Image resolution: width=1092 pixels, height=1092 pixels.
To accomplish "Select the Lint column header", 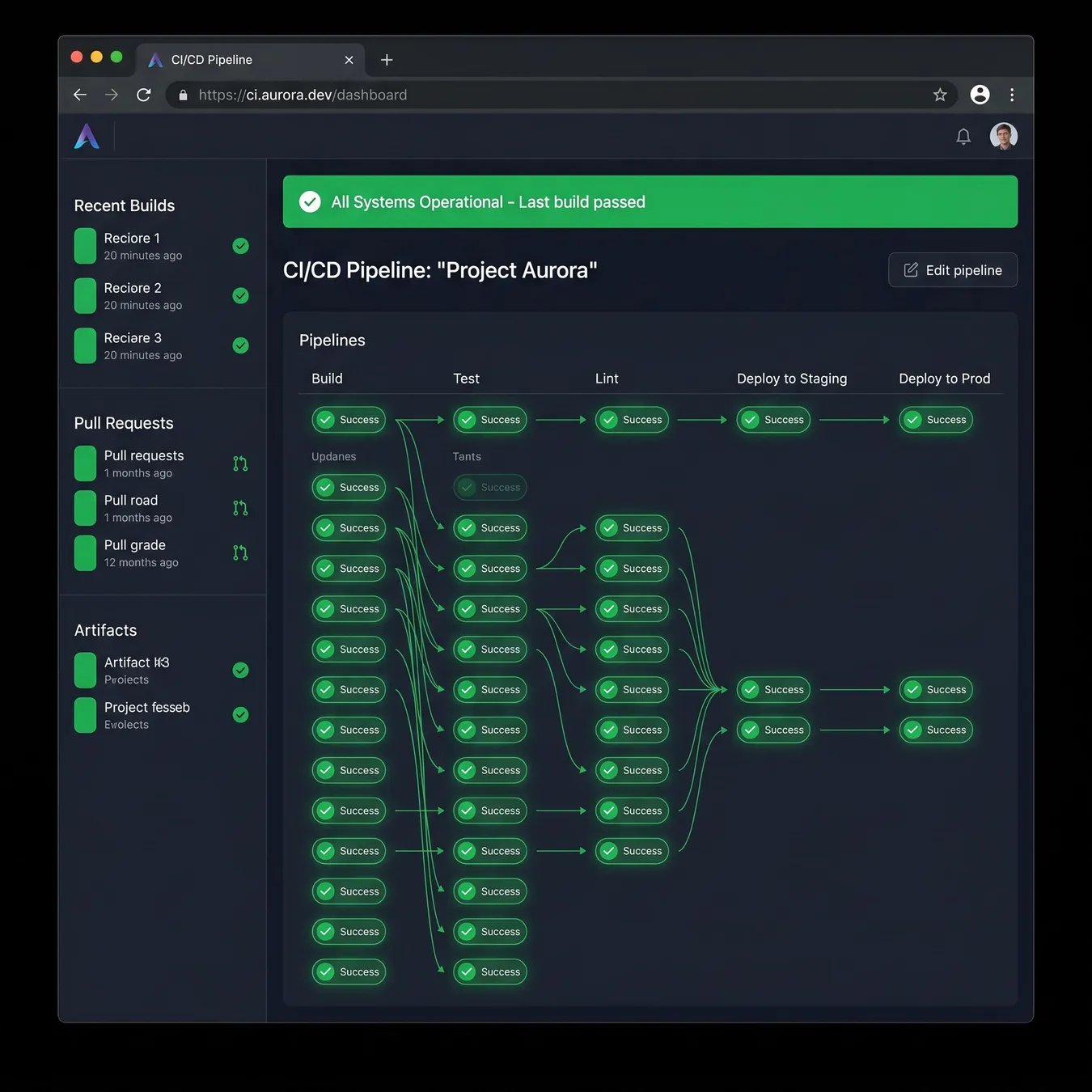I will click(607, 379).
